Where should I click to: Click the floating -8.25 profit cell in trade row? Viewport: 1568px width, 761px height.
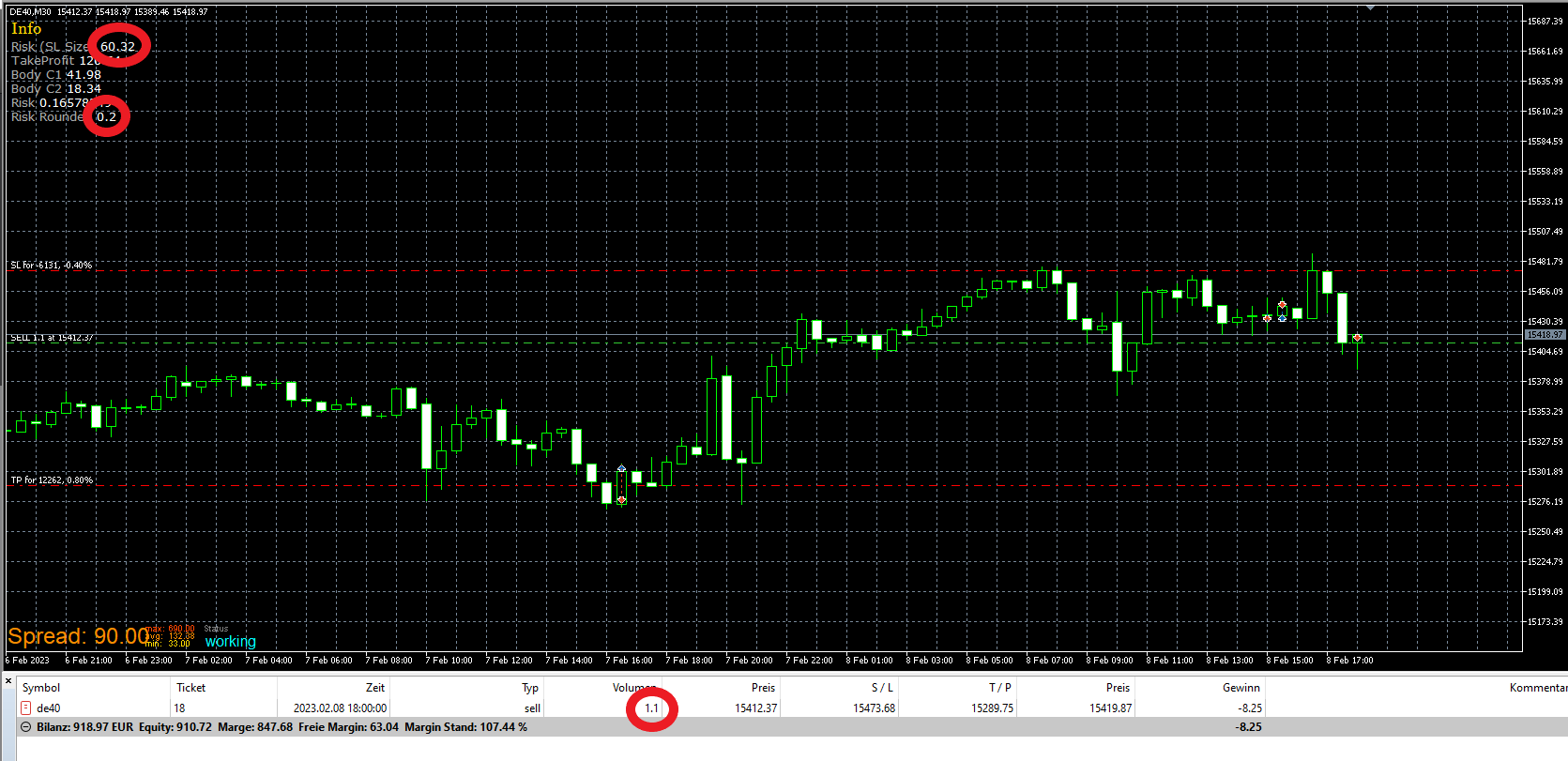click(1250, 708)
